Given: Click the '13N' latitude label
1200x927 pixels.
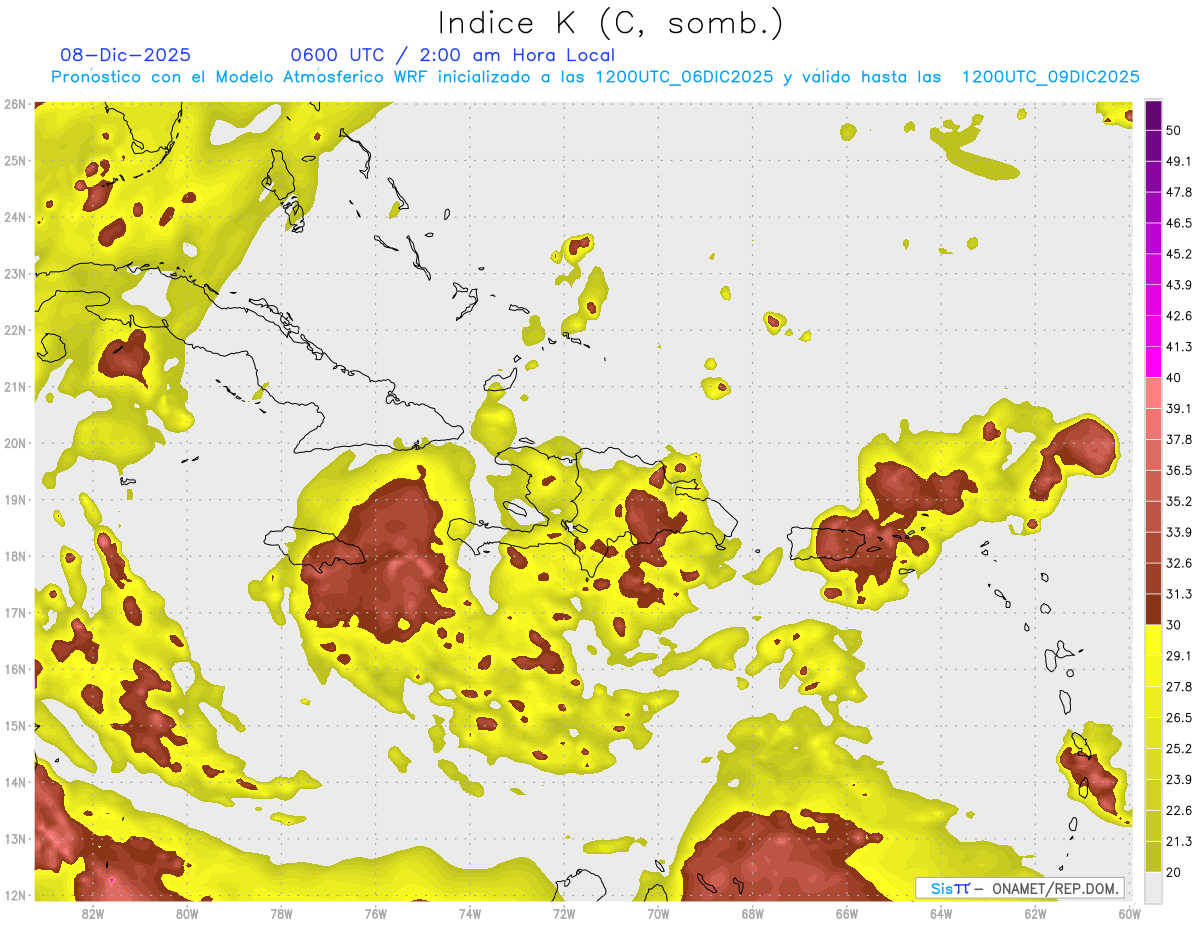Looking at the screenshot, I should [14, 839].
